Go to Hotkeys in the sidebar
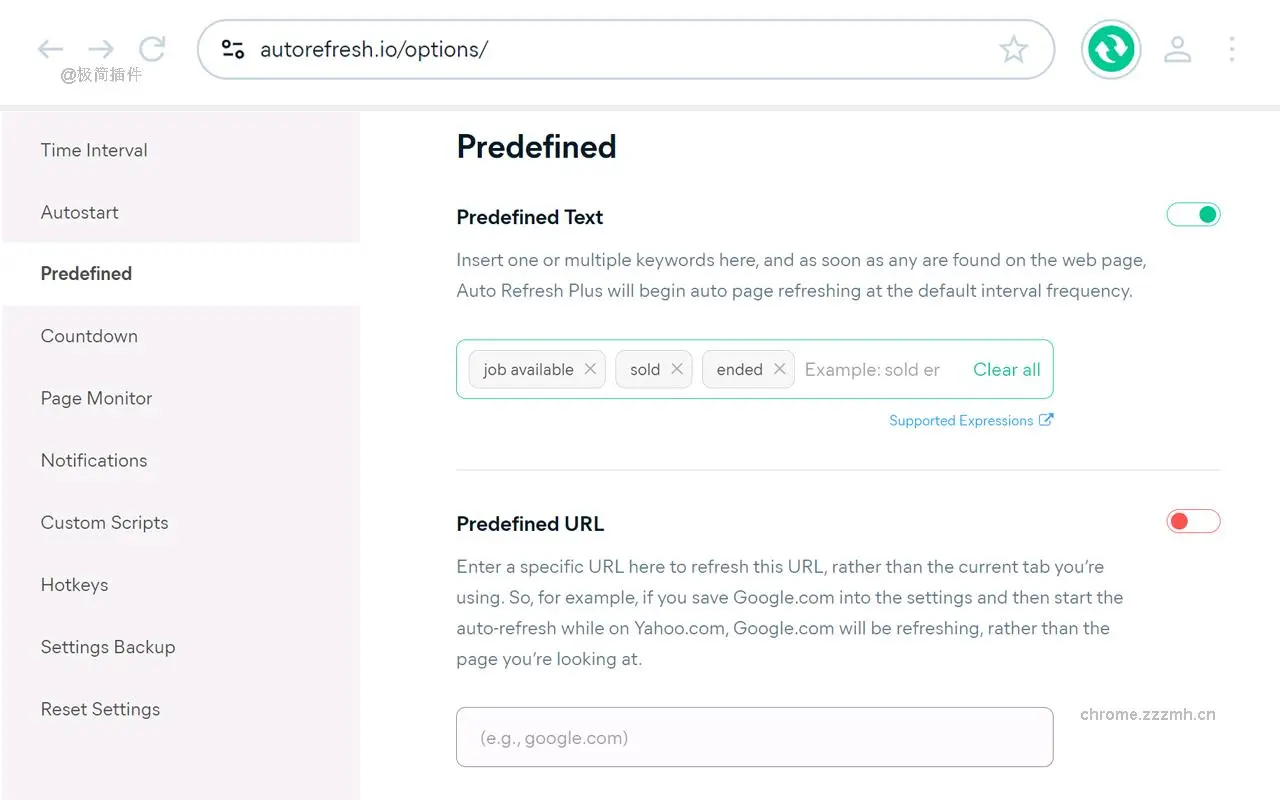Screen dimensions: 1280x800 coord(74,585)
